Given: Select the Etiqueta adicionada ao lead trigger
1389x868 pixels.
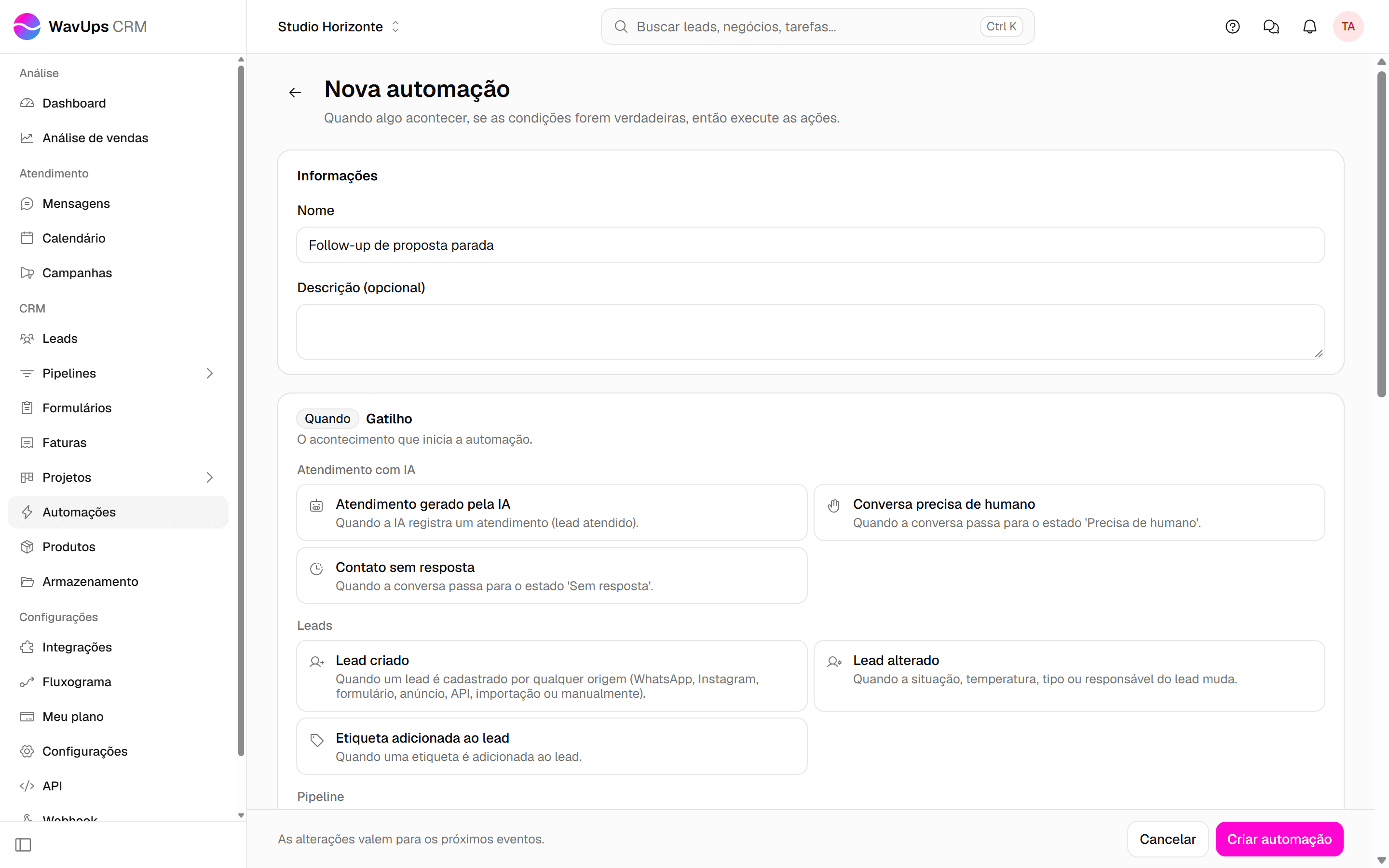Looking at the screenshot, I should pyautogui.click(x=552, y=746).
